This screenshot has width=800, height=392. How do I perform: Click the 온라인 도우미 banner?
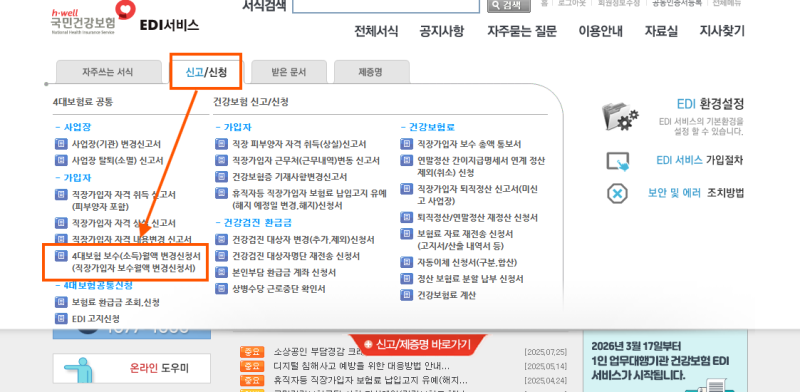click(132, 368)
